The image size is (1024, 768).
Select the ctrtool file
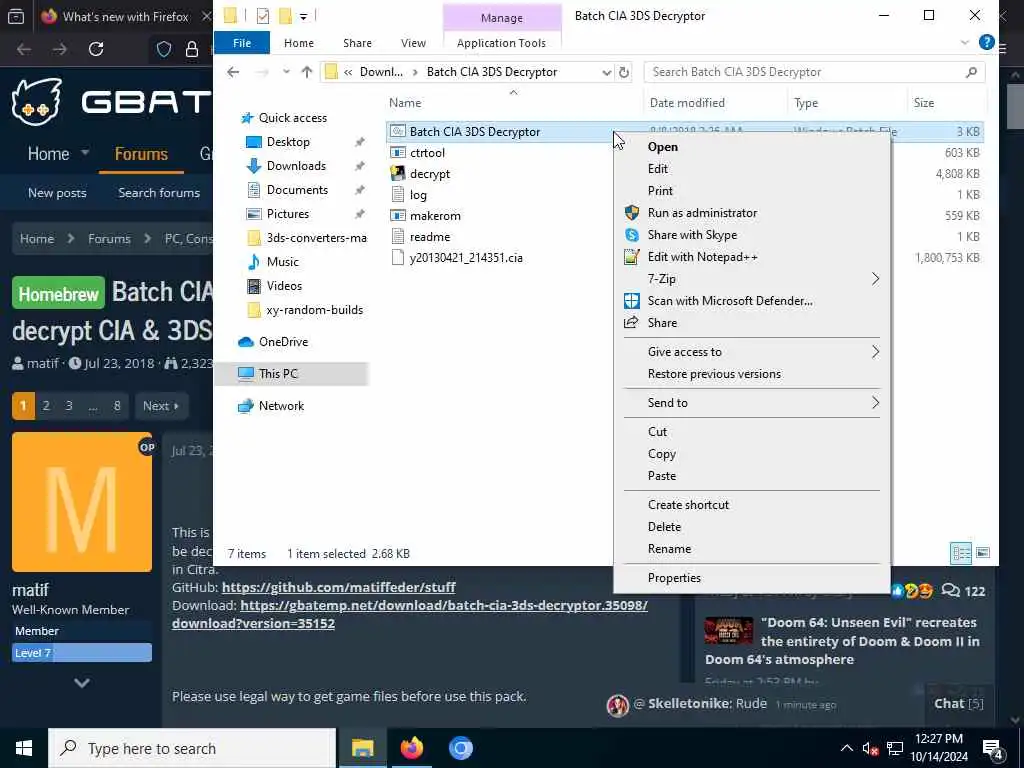pos(427,153)
